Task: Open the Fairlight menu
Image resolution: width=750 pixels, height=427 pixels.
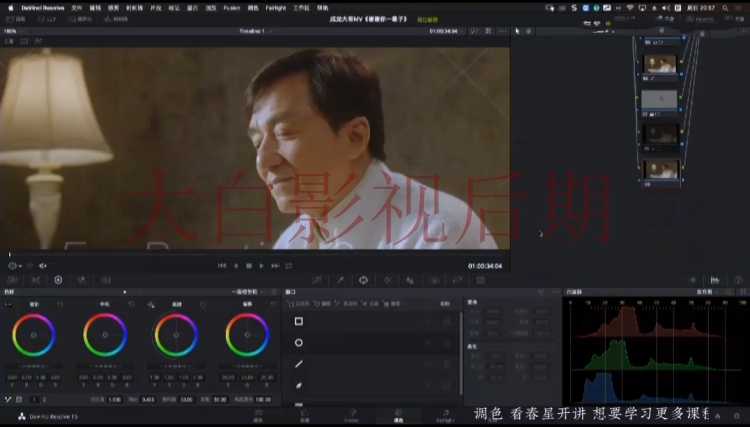Action: coord(276,8)
